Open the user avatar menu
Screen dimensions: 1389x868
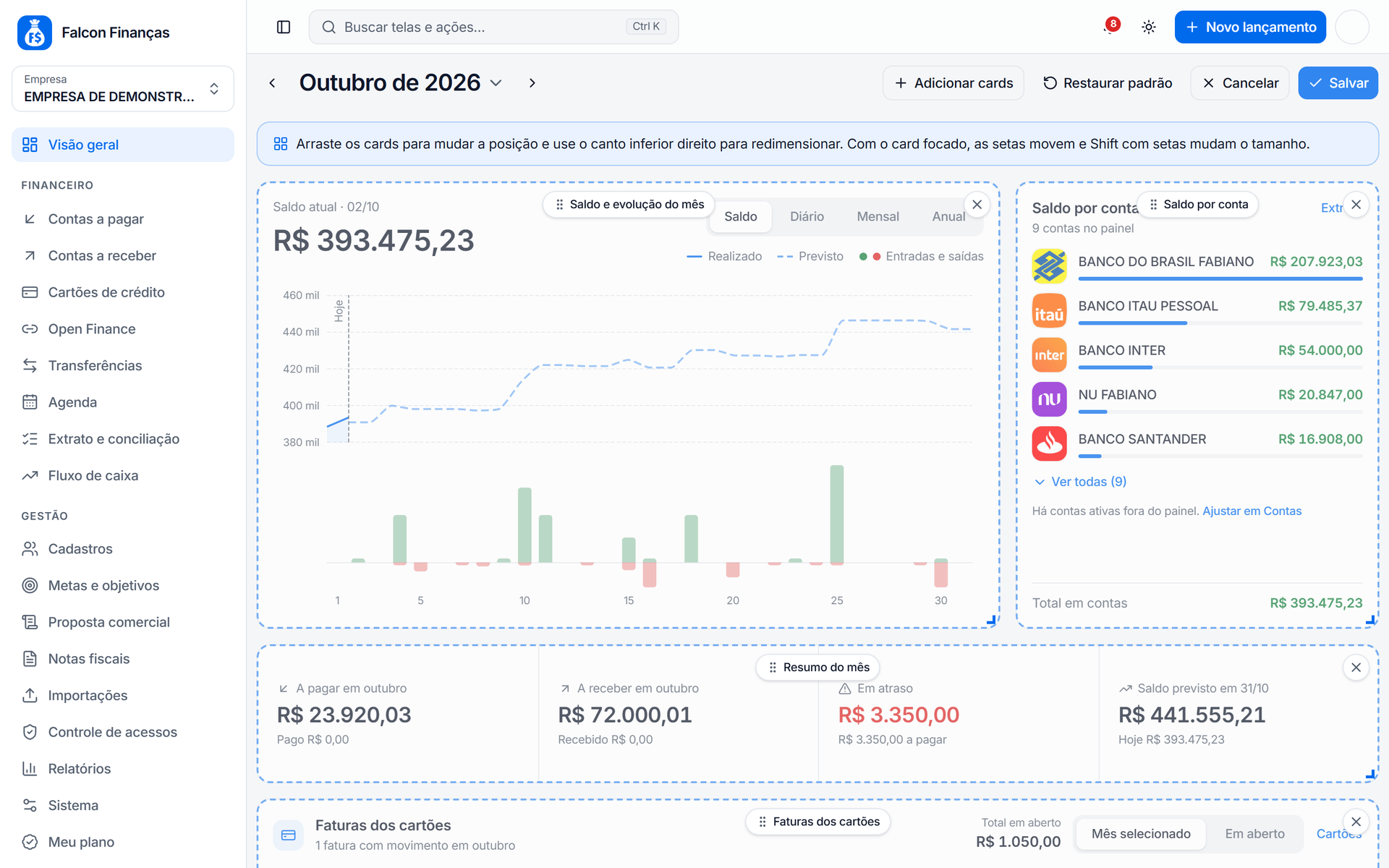coord(1351,27)
